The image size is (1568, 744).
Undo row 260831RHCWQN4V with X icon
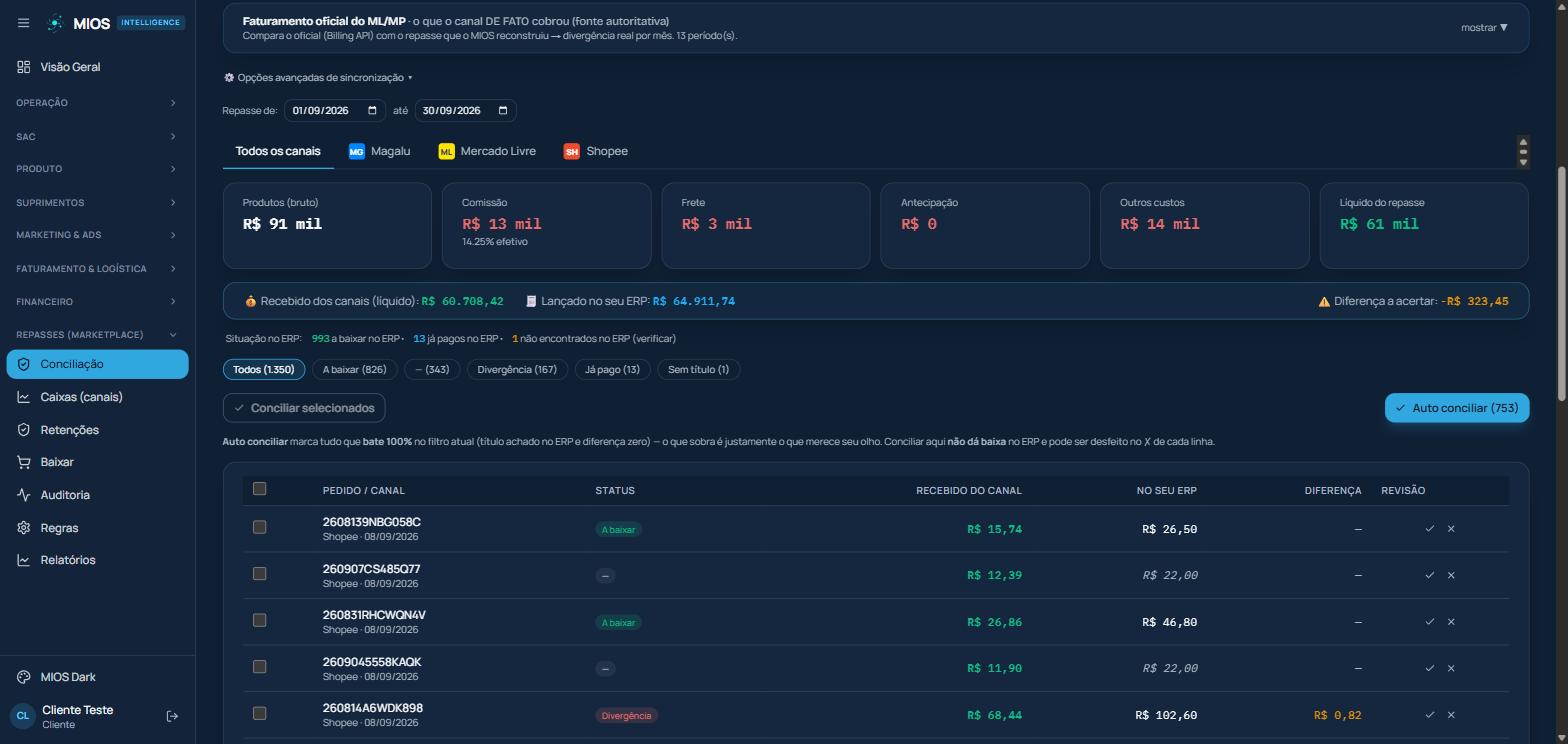click(x=1451, y=622)
